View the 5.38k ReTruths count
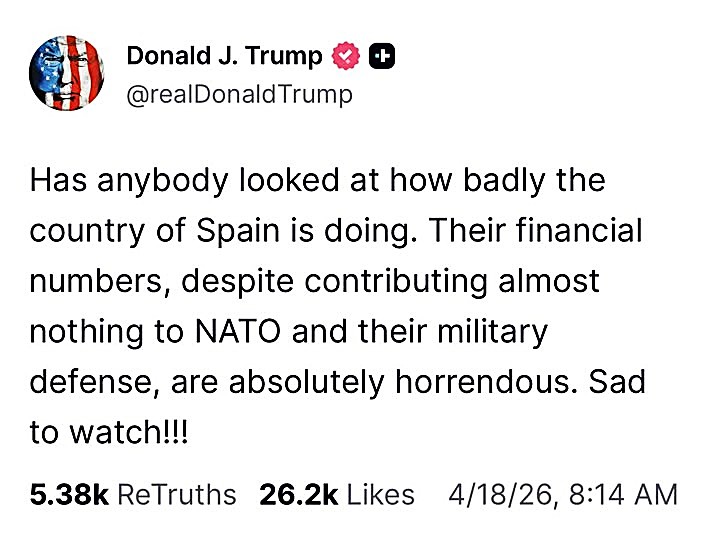Image resolution: width=708 pixels, height=540 pixels. click(69, 494)
